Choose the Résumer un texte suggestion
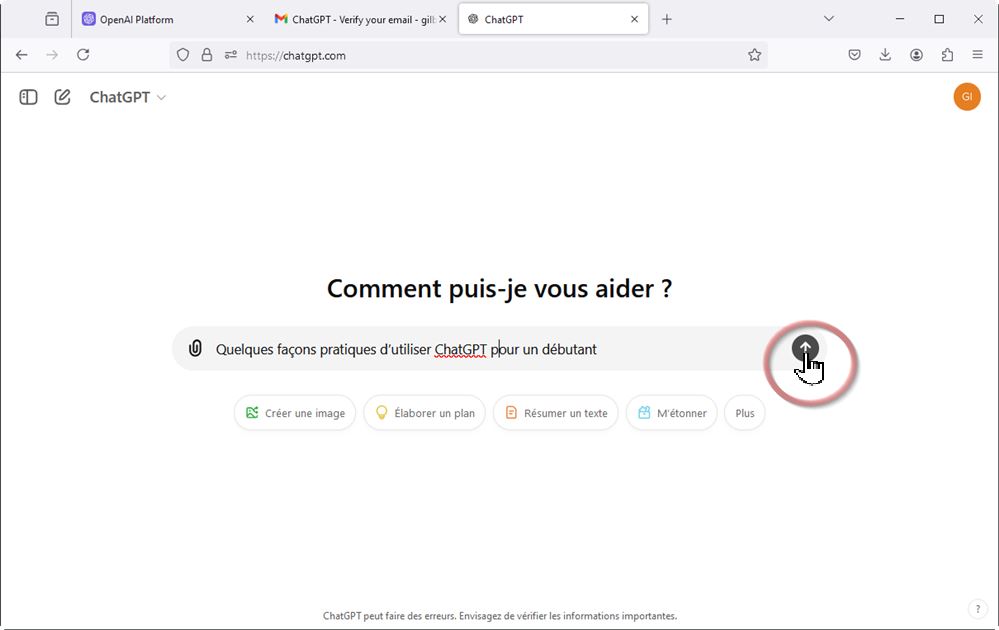The image size is (999, 630). (556, 413)
